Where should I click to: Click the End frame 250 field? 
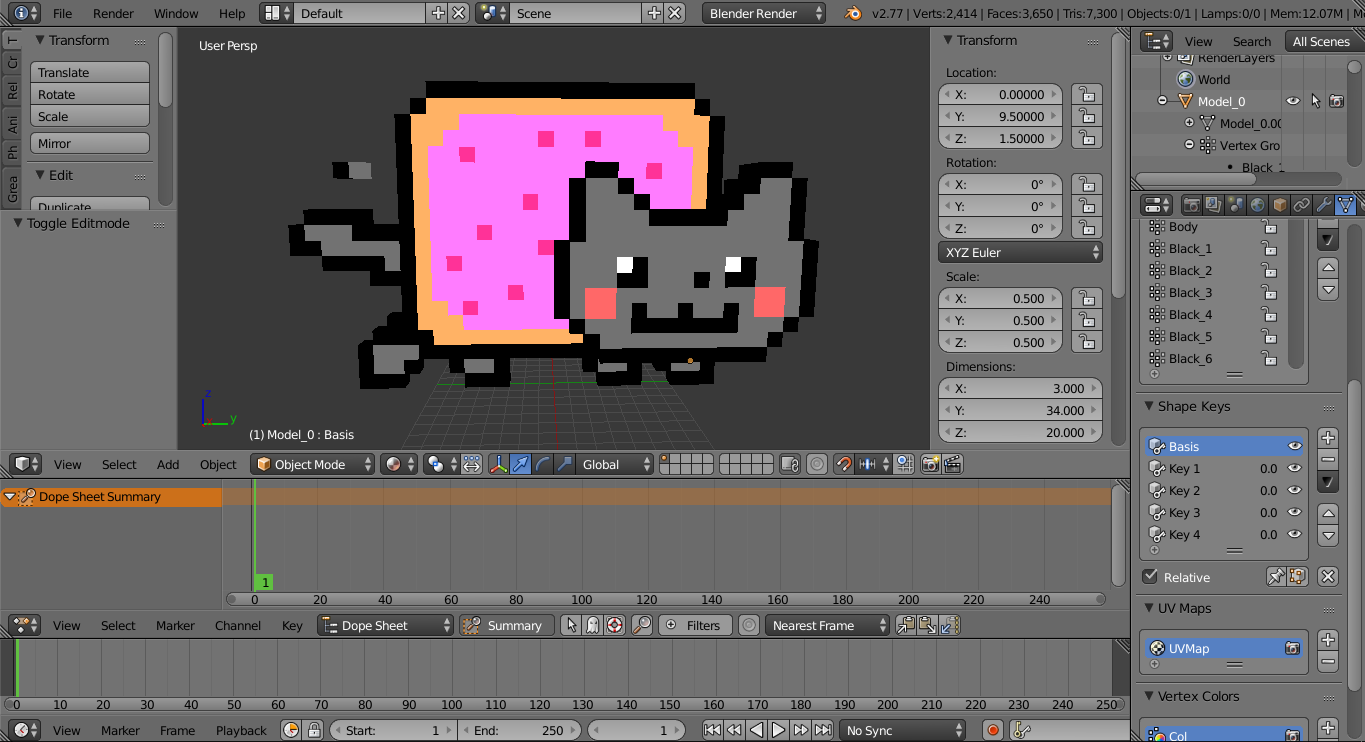519,730
